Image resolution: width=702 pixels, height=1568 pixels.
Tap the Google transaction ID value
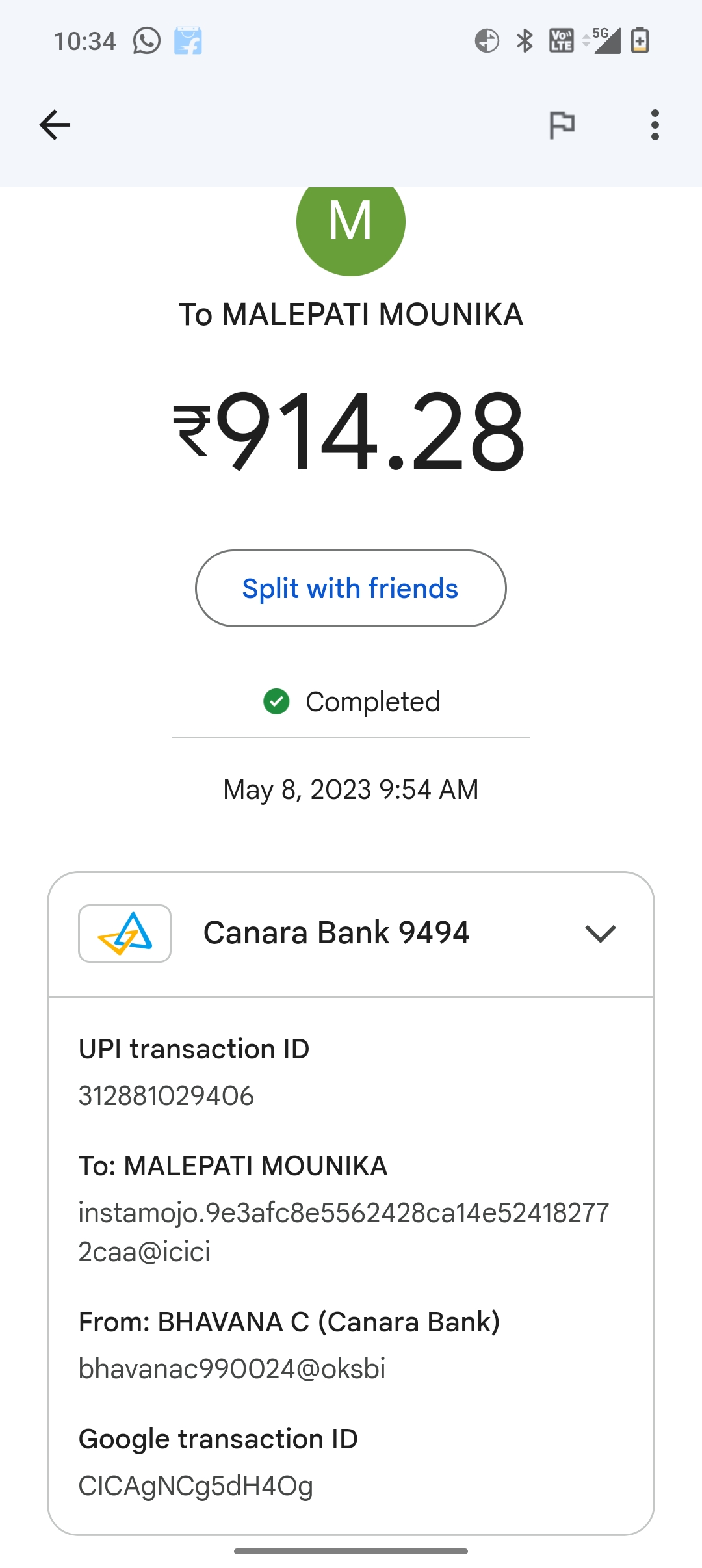pyautogui.click(x=196, y=1486)
